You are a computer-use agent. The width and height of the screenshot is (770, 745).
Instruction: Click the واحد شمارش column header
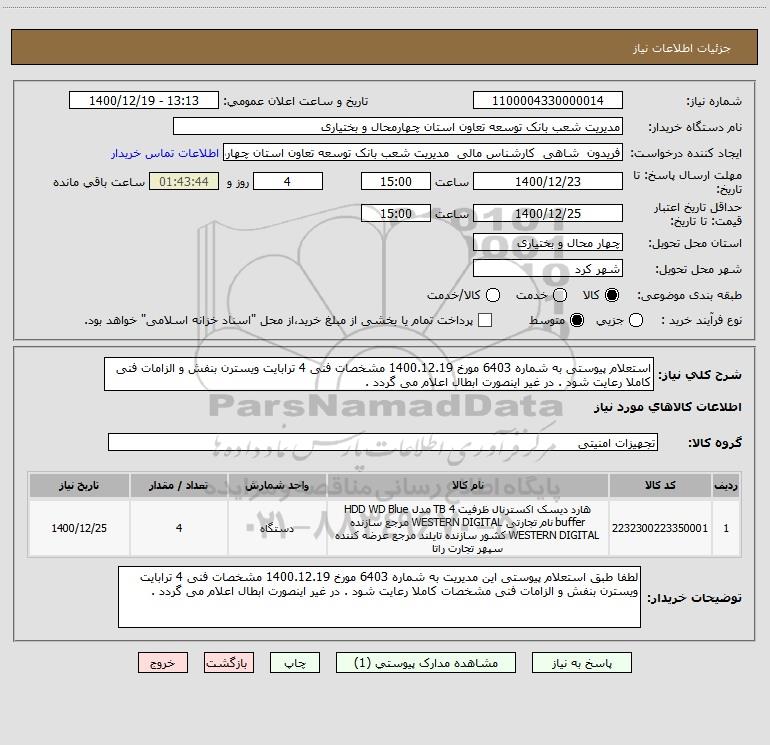pos(277,486)
